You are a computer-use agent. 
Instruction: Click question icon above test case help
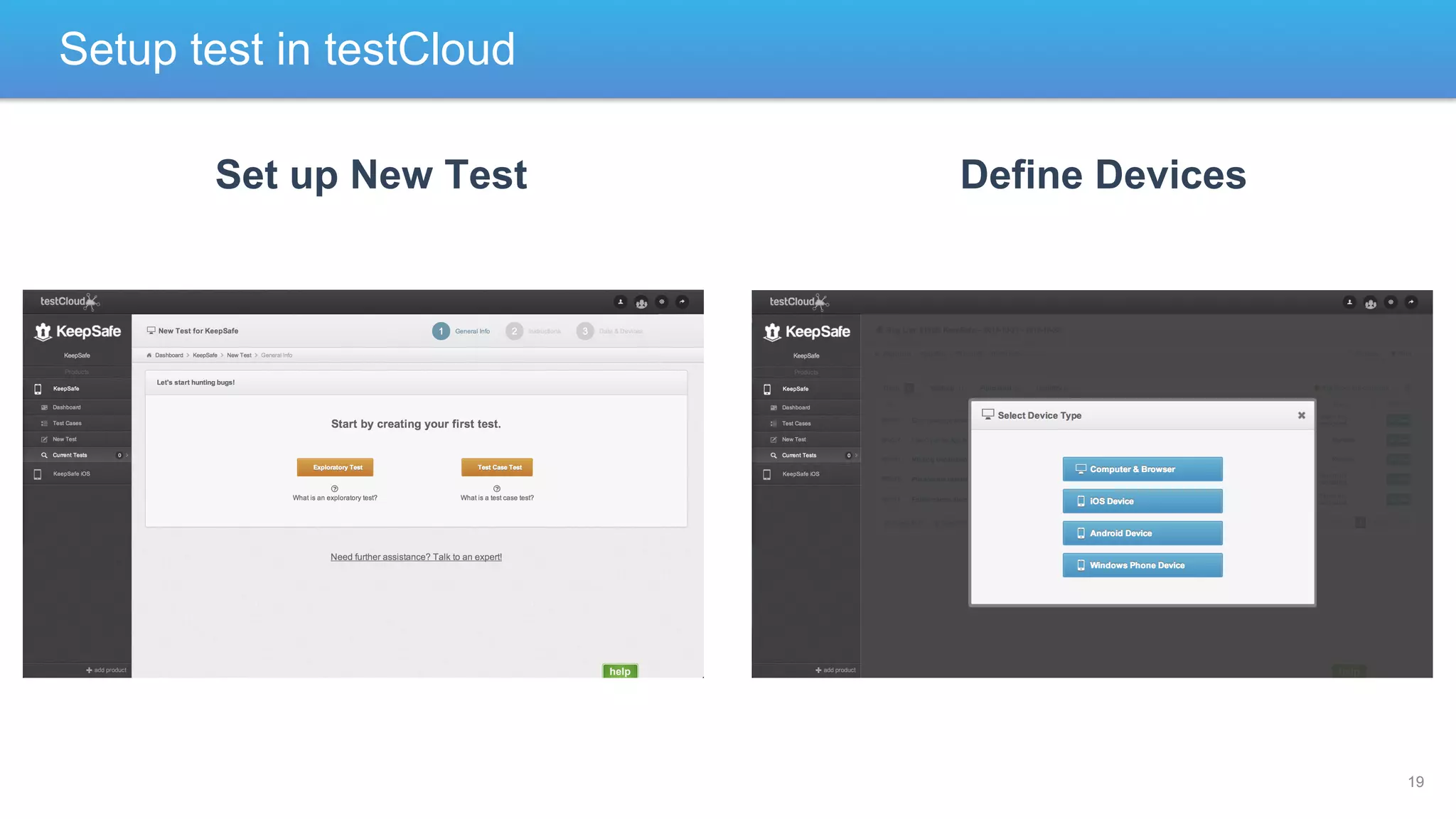click(x=497, y=488)
